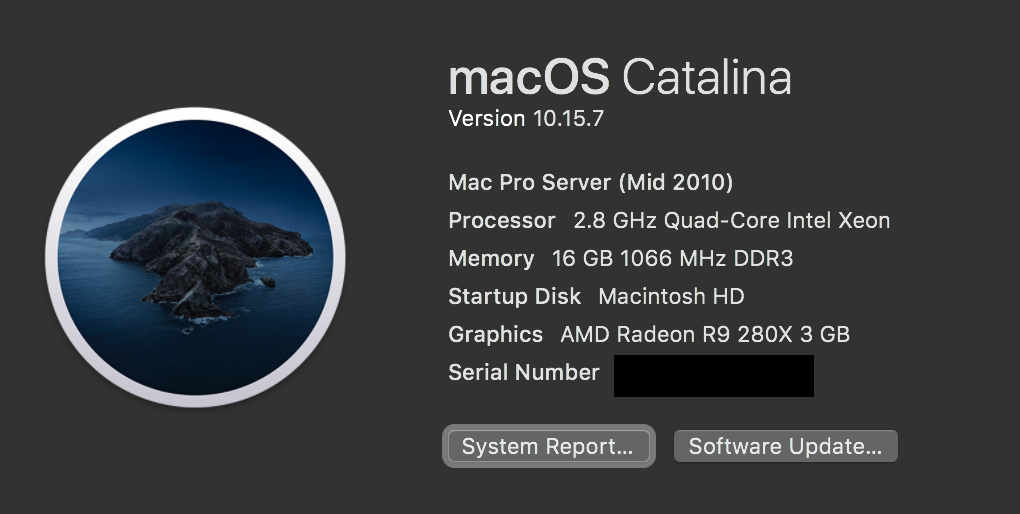
Task: Click the Version 10.15.7 label
Action: pyautogui.click(x=526, y=118)
